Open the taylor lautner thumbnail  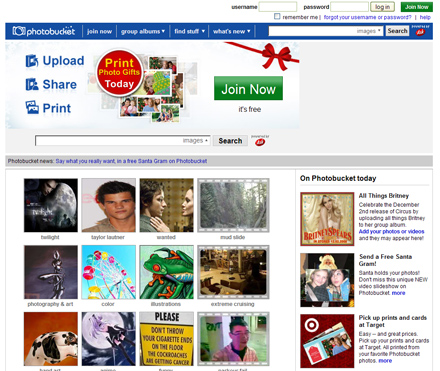pyautogui.click(x=109, y=205)
